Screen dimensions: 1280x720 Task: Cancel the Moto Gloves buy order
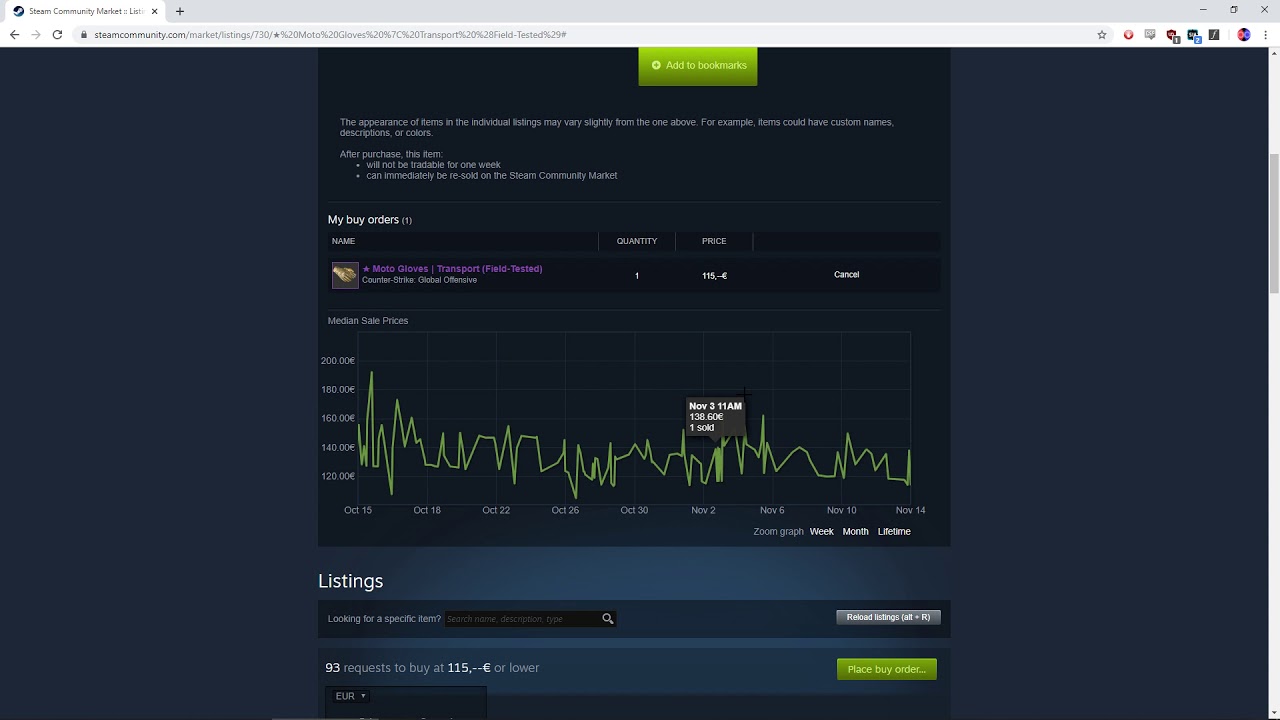coord(846,274)
